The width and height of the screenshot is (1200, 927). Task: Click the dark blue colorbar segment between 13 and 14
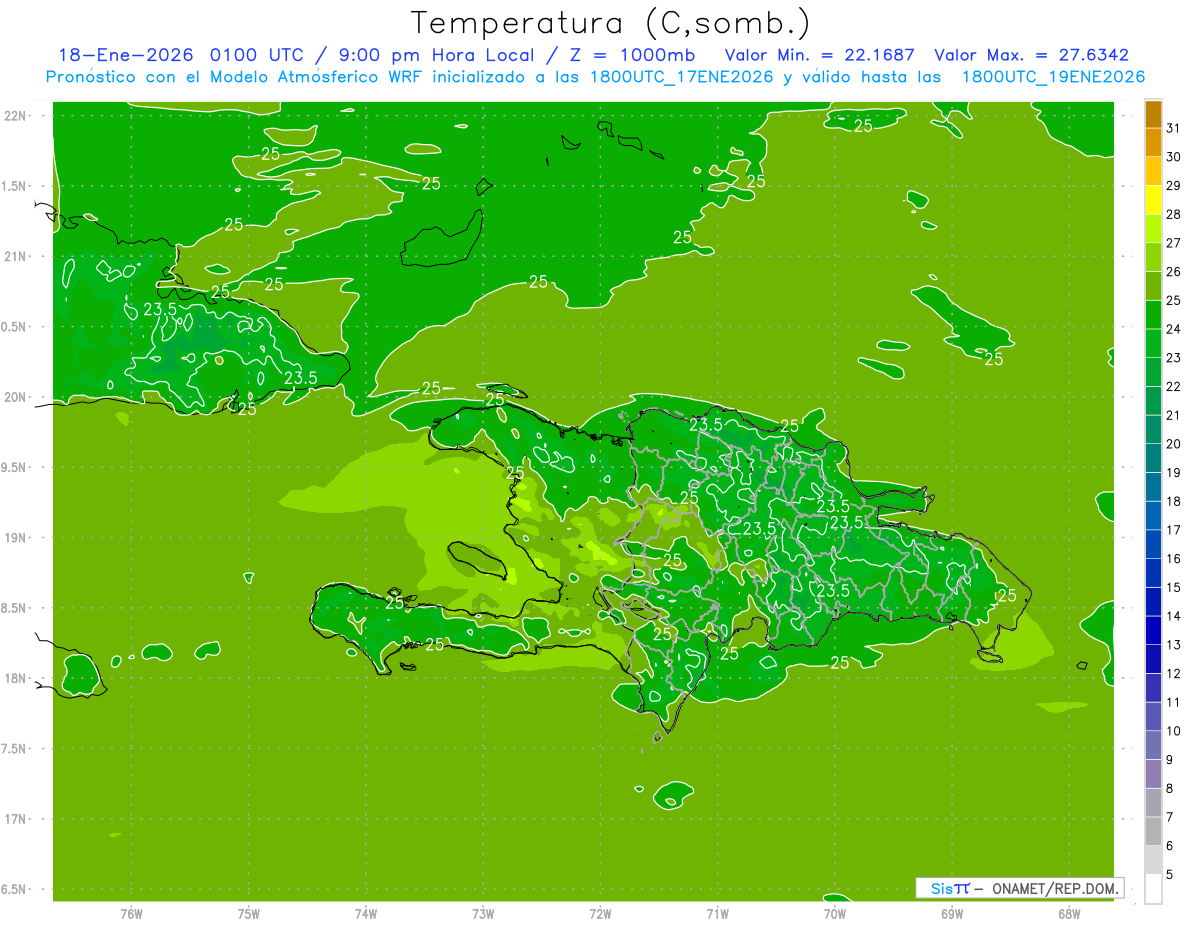tap(1153, 630)
